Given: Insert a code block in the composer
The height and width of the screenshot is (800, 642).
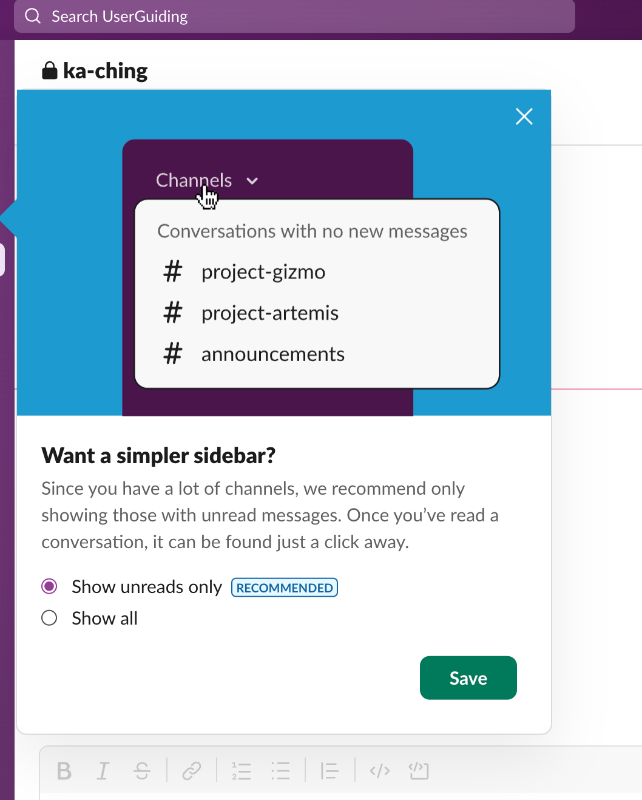Looking at the screenshot, I should pos(418,770).
